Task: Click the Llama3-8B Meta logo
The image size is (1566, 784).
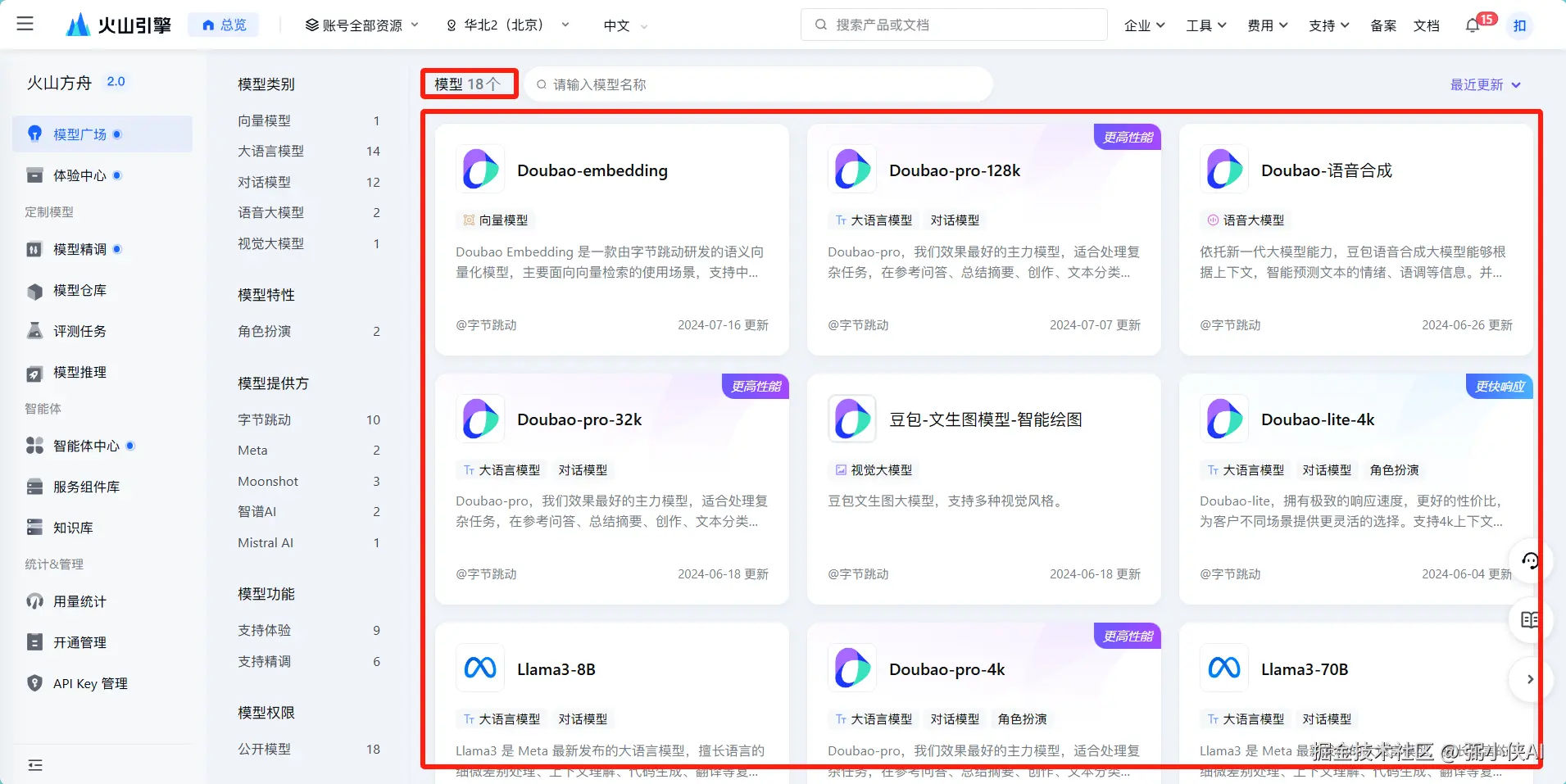Action: coord(480,668)
